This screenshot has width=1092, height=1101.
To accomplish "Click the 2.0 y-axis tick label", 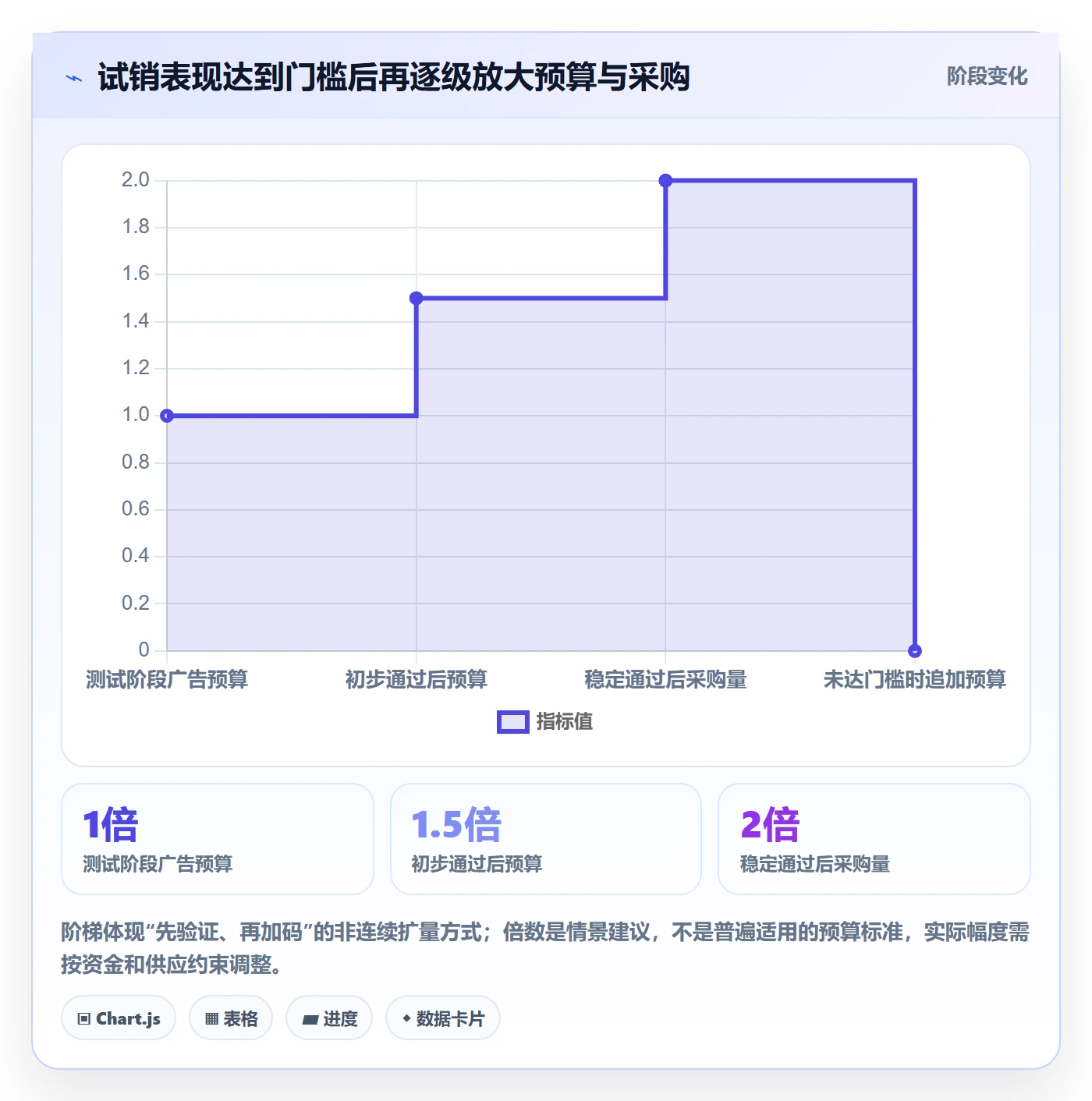I will pos(135,180).
